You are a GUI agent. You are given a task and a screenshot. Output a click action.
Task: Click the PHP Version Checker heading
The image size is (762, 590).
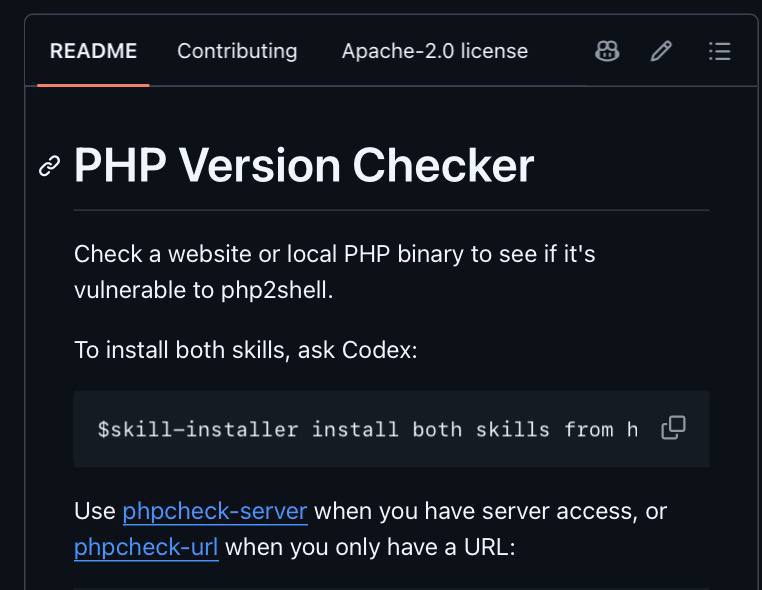pyautogui.click(x=304, y=165)
